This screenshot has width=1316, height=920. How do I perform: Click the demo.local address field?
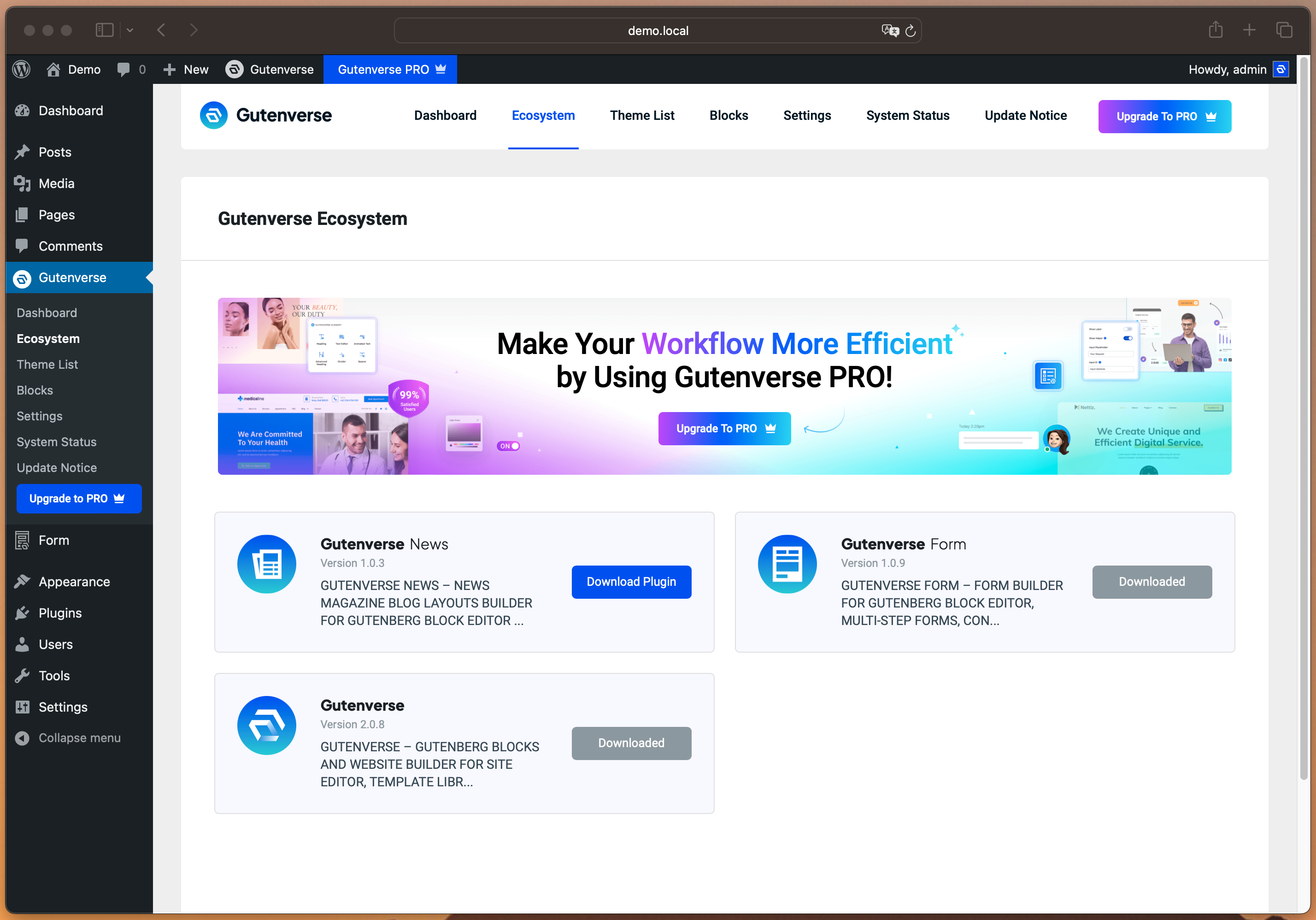(x=658, y=31)
